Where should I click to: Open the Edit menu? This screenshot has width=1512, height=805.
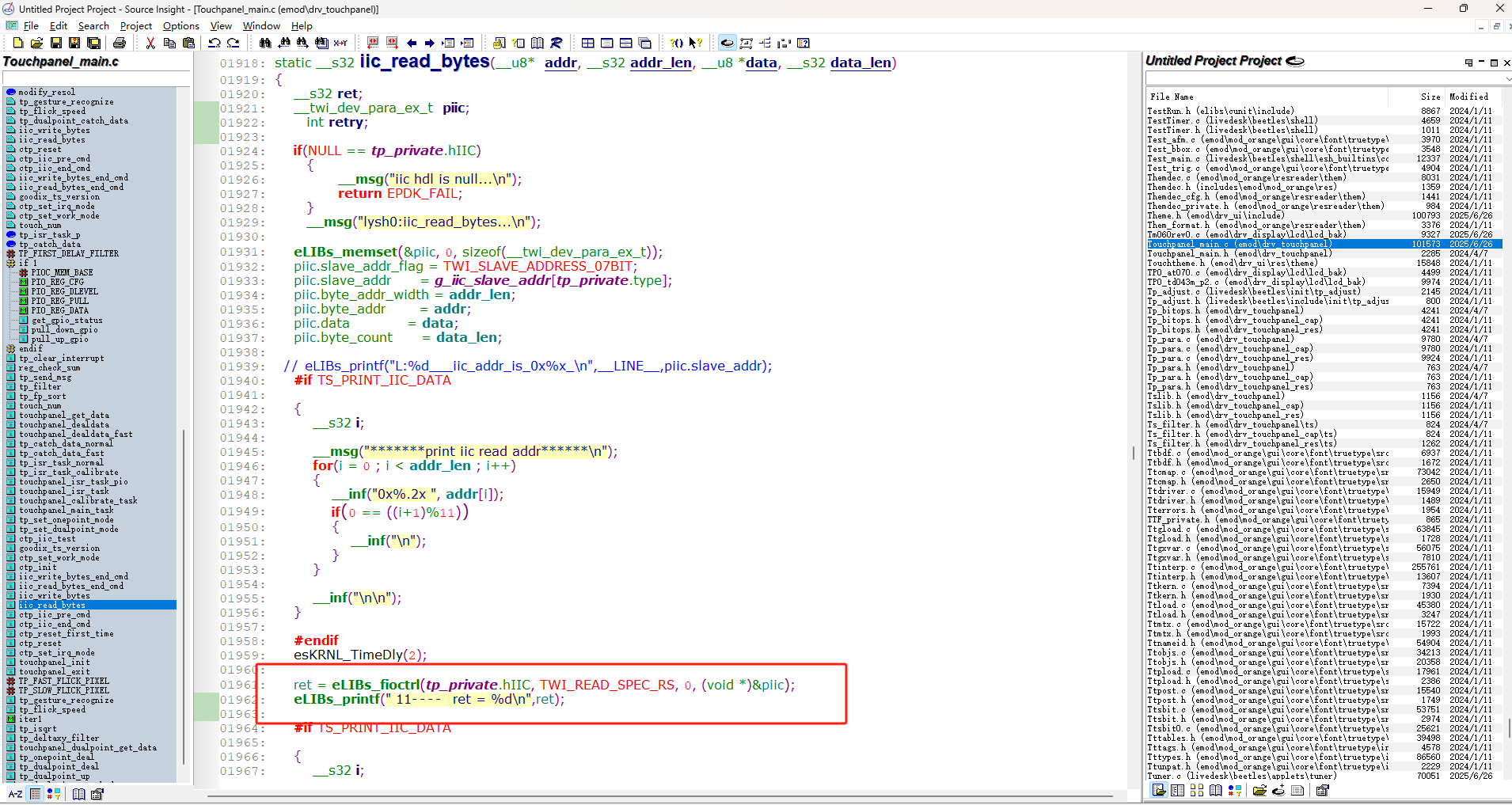[x=59, y=25]
